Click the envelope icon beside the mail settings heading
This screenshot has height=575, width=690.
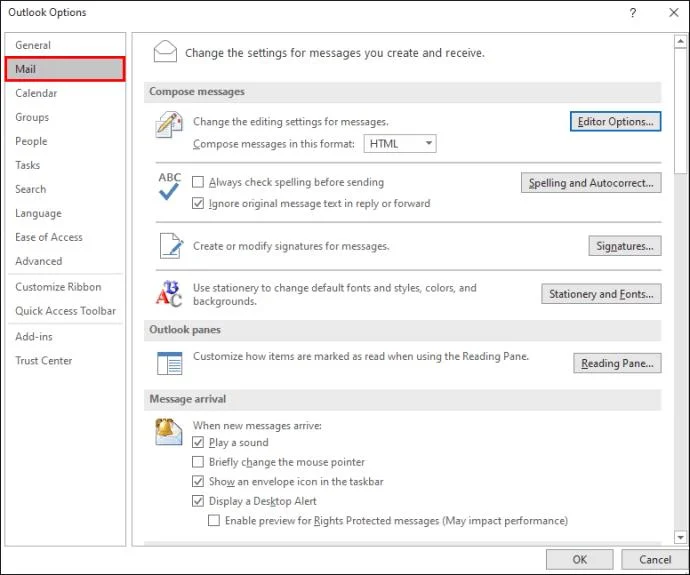165,51
